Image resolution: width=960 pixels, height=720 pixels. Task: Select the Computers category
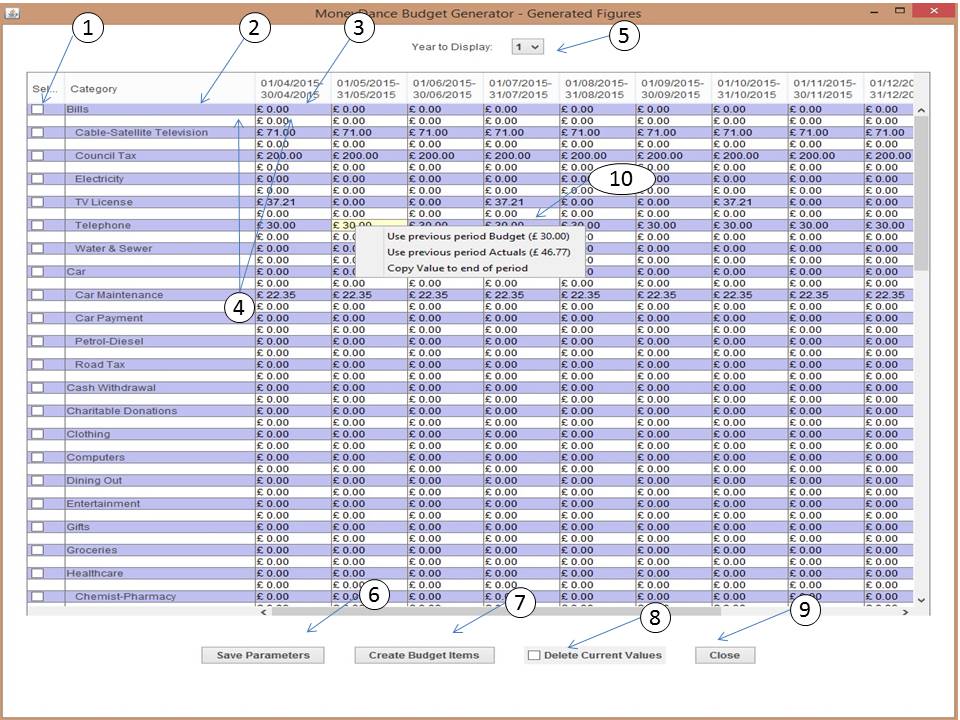pos(96,457)
